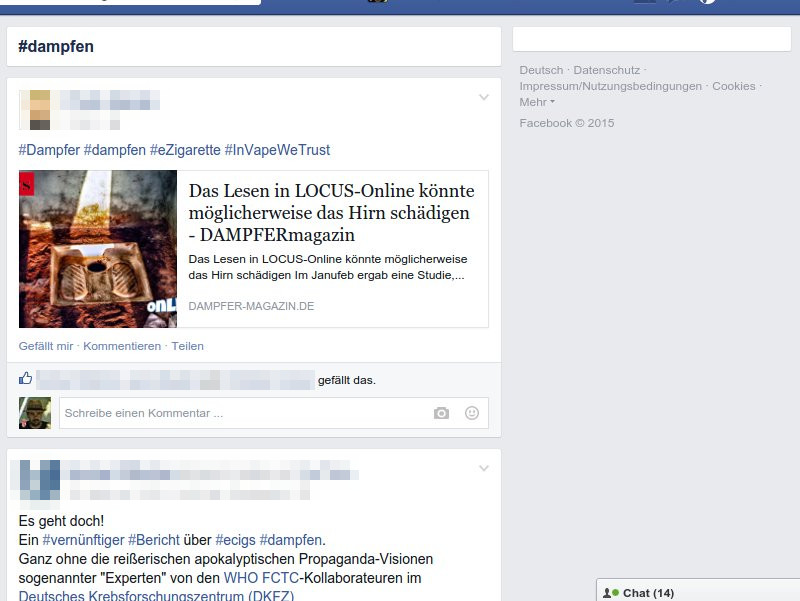
Task: Click 'Kommentieren' under the first post
Action: 122,346
